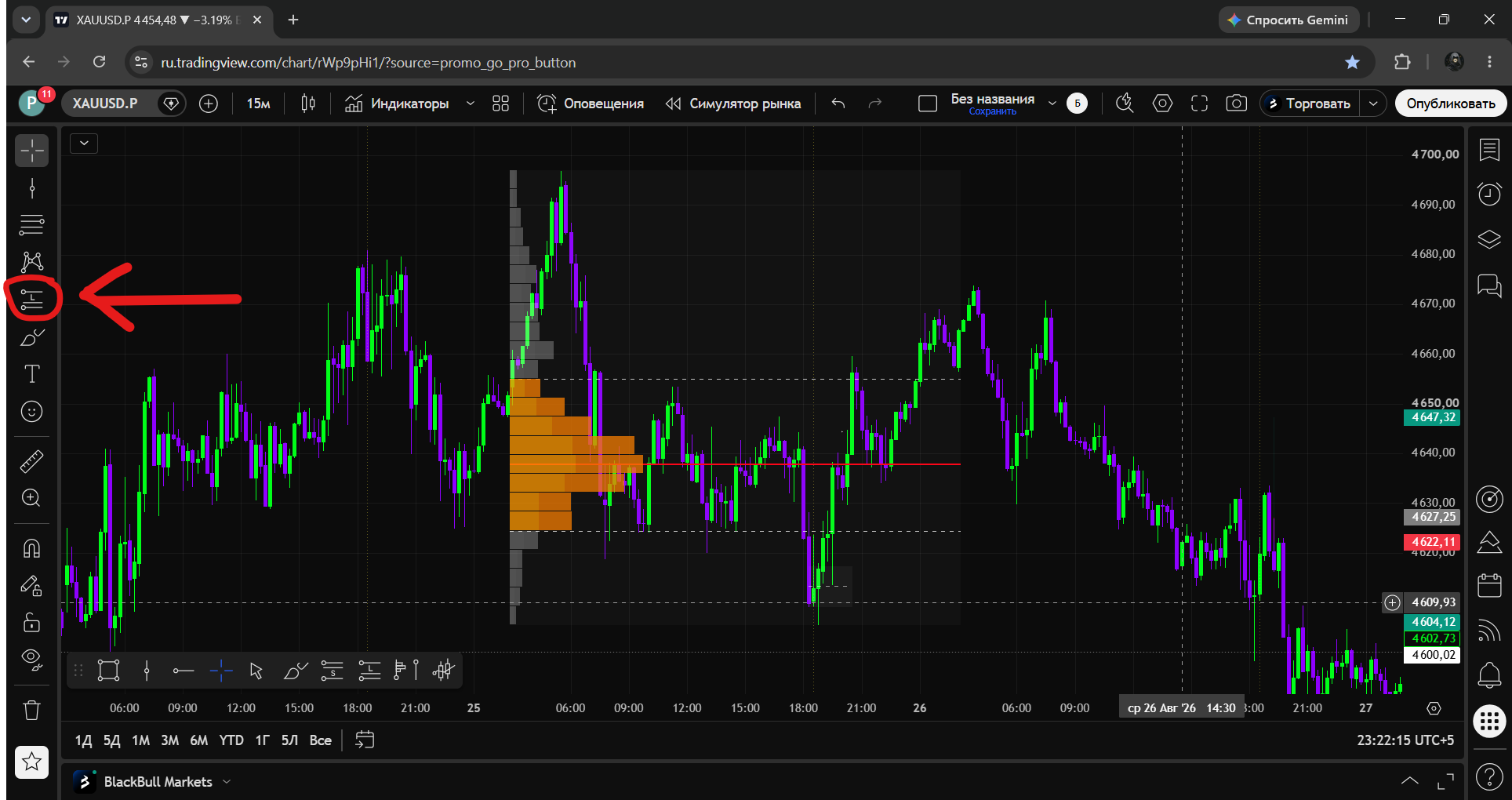Open the products grid menu button
Image resolution: width=1512 pixels, height=800 pixels.
1489,721
